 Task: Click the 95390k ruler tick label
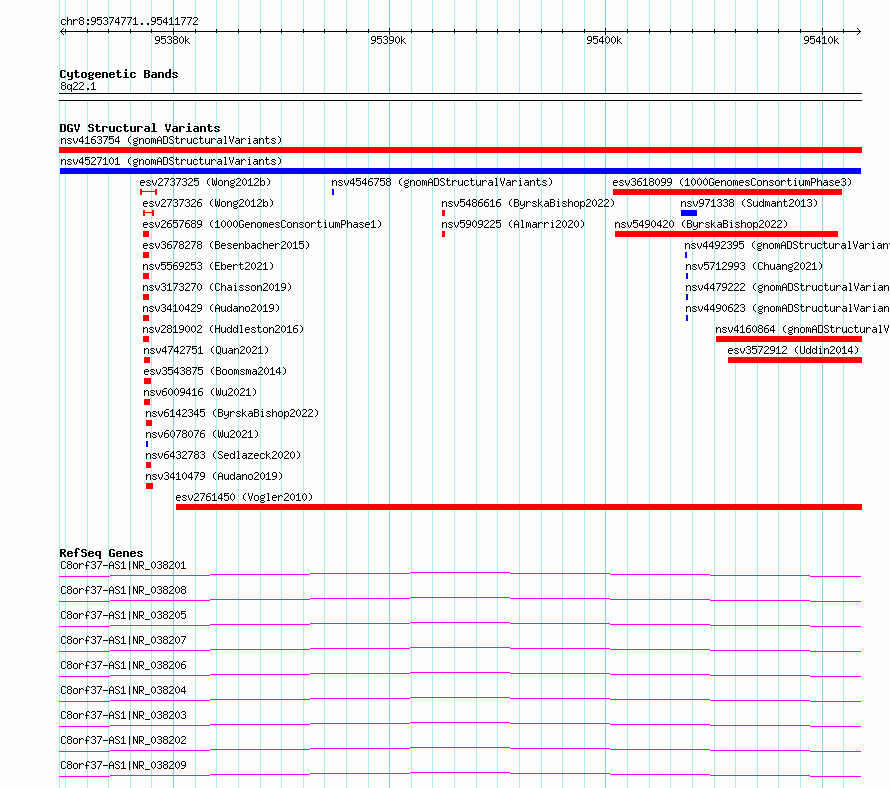[x=388, y=40]
